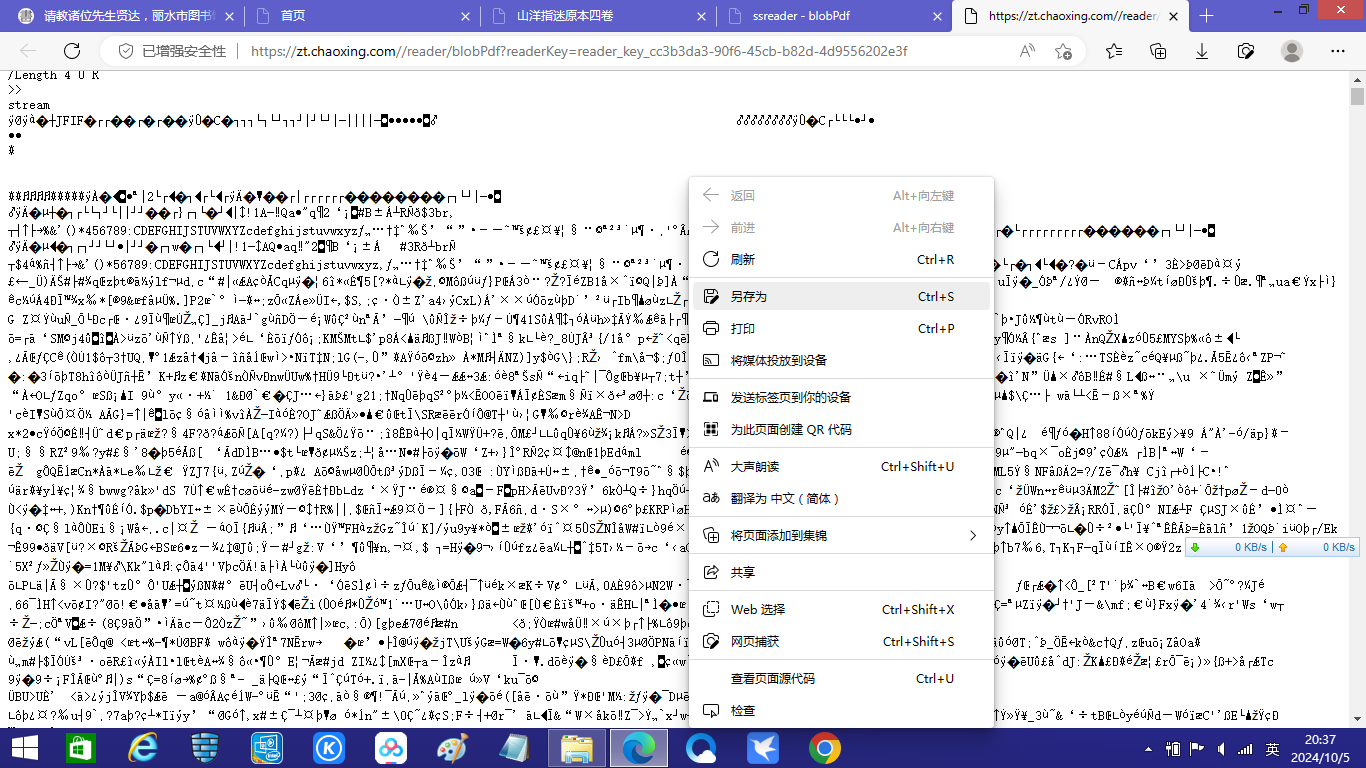
Task: Select 检查 (Inspect) at menu bottom
Action: pyautogui.click(x=841, y=710)
